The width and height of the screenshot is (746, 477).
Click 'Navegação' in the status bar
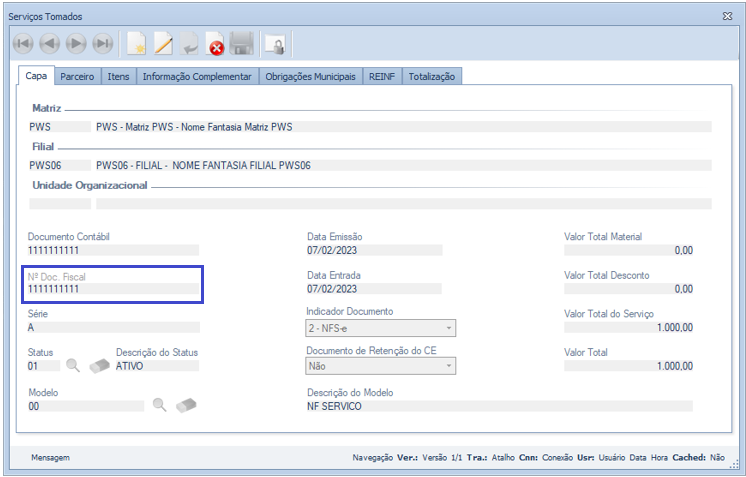coord(373,458)
